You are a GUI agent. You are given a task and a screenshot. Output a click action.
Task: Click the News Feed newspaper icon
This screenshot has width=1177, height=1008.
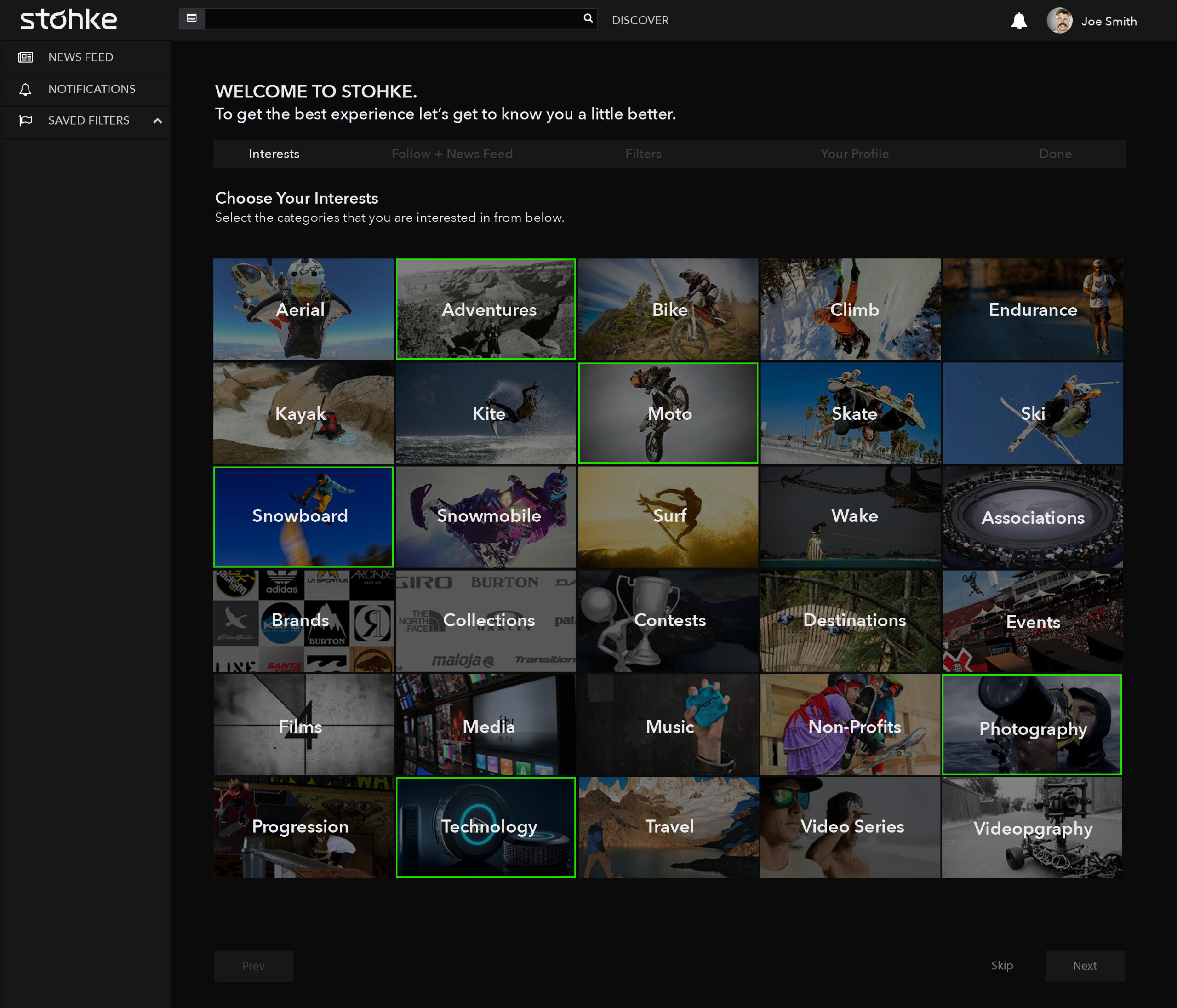coord(26,57)
